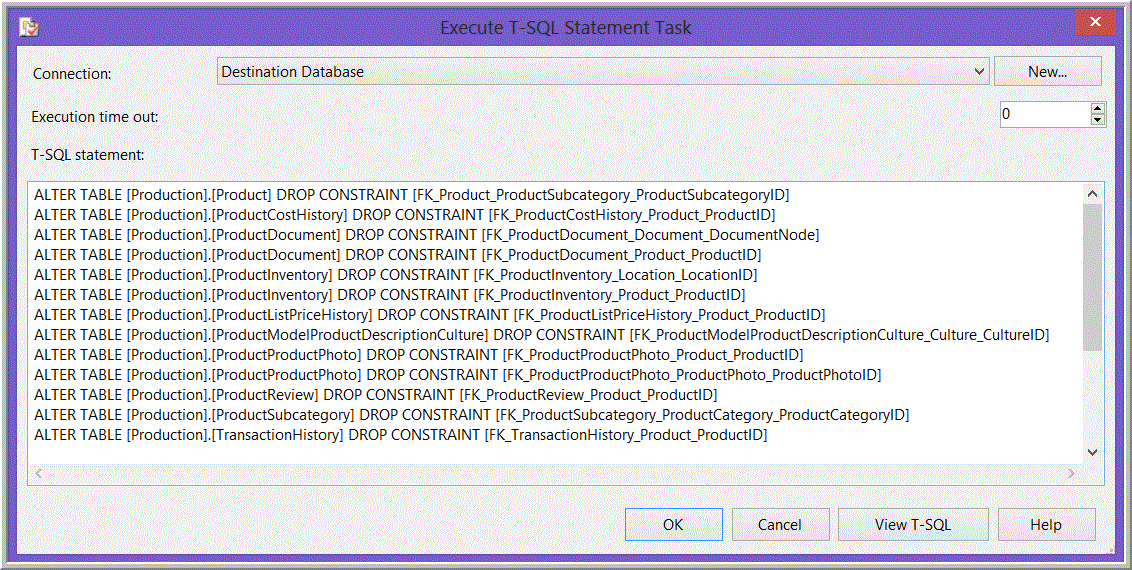
Task: Click the ProductReview DROP CONSTRAINT line
Action: pos(375,395)
